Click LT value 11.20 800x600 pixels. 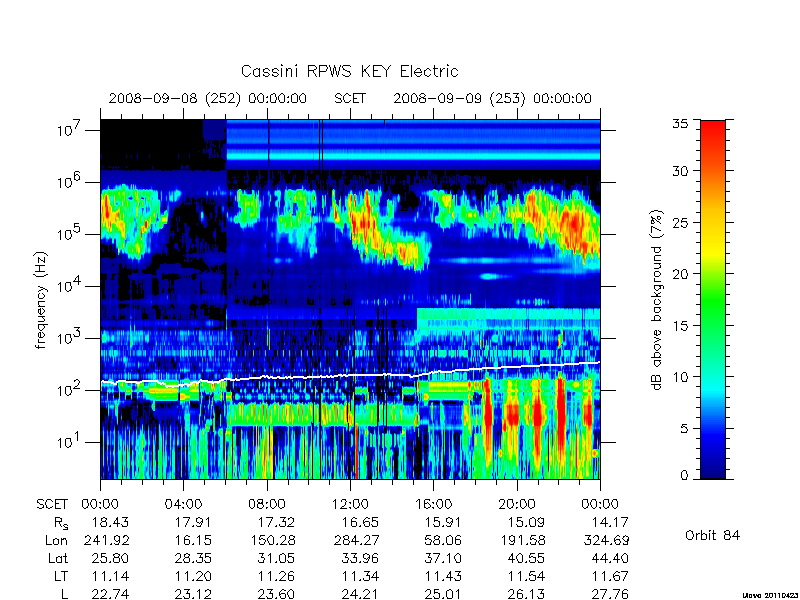(193, 577)
